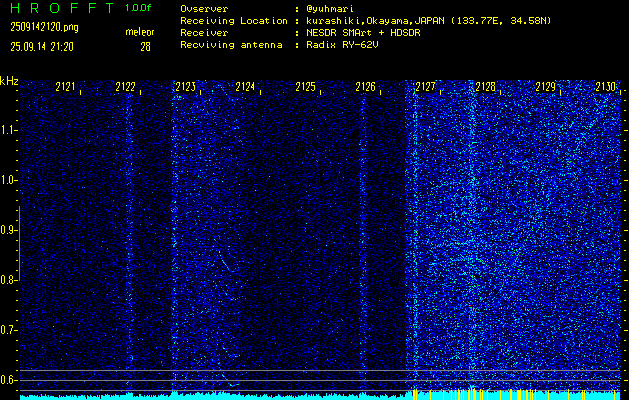Select the filename 2509142120.png
The image size is (629, 400).
(x=45, y=27)
